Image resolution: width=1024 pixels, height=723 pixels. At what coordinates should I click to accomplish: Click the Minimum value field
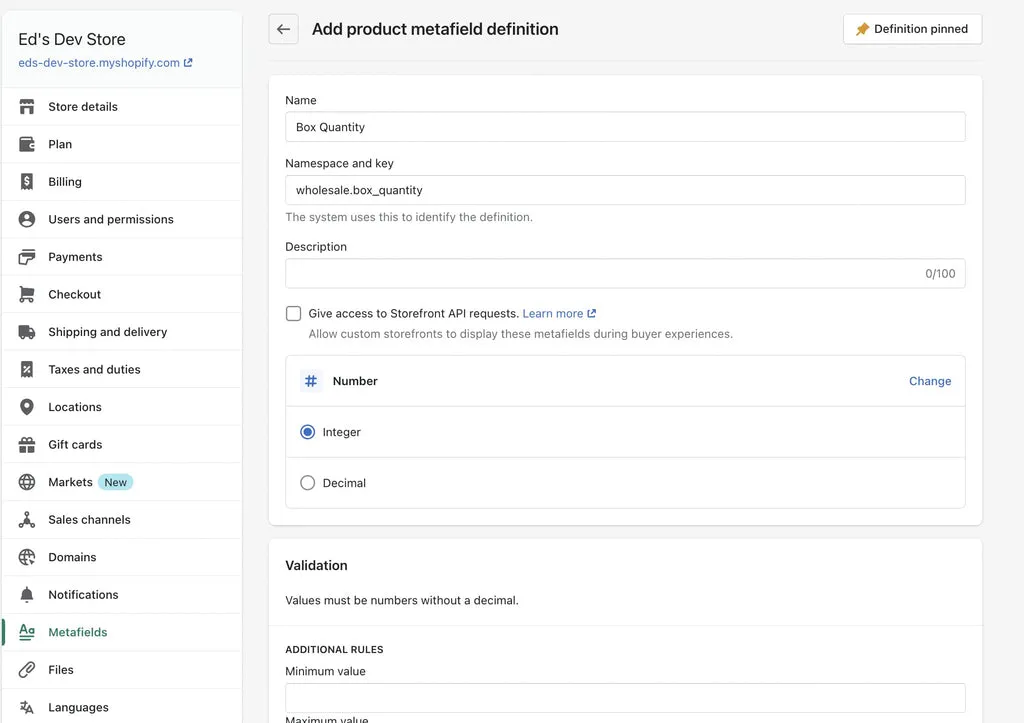pos(625,698)
